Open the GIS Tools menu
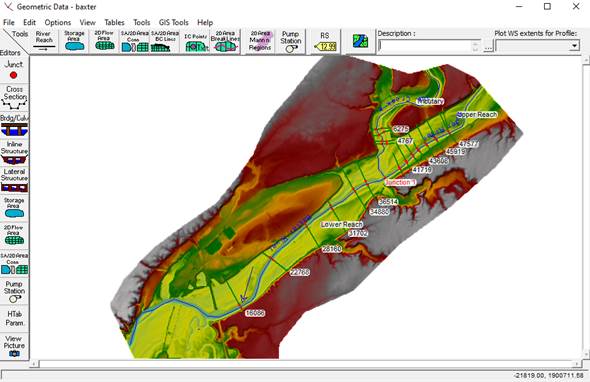 (x=173, y=22)
